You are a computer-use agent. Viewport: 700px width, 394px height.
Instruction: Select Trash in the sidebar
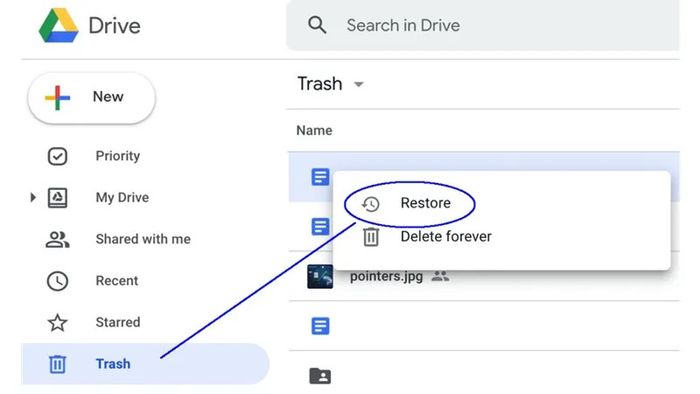[146, 364]
